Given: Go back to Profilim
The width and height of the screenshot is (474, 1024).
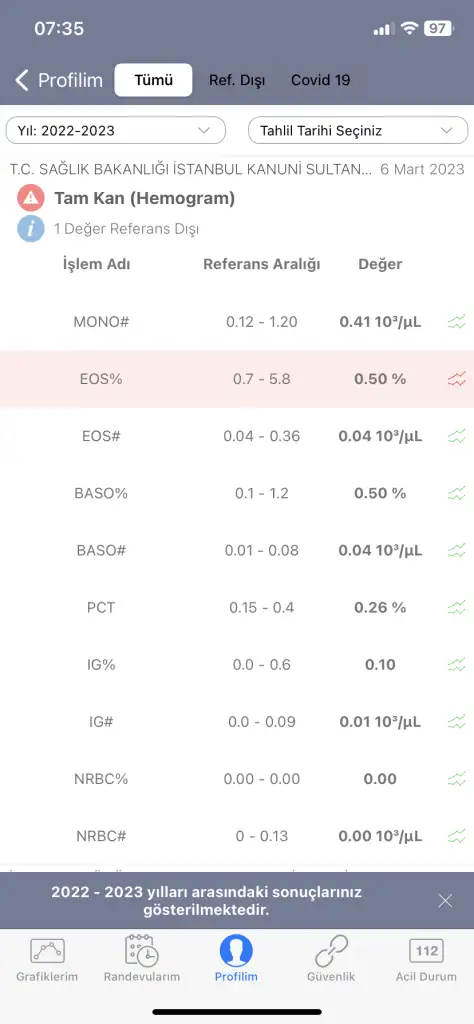Looking at the screenshot, I should tap(59, 80).
